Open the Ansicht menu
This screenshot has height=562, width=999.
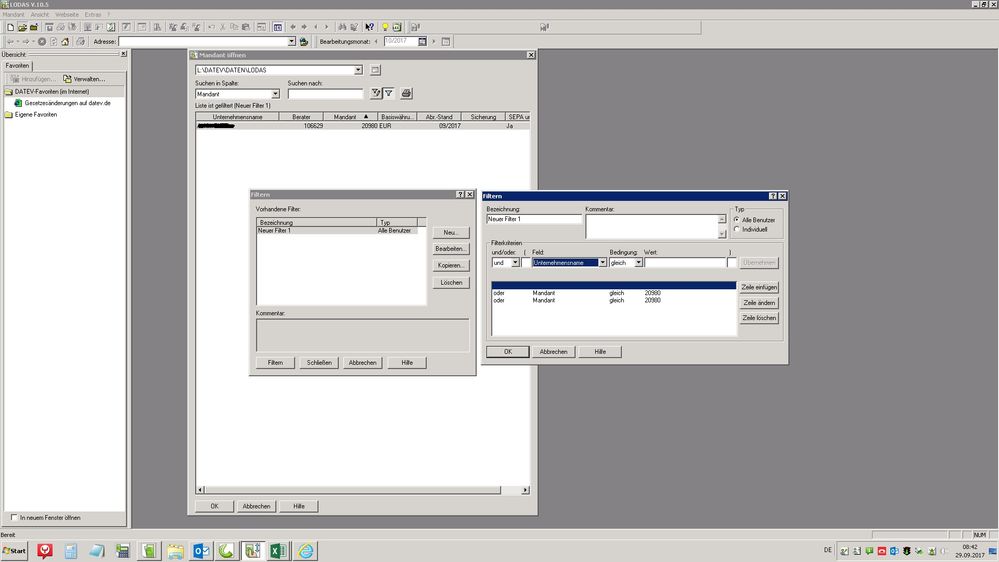pyautogui.click(x=40, y=14)
